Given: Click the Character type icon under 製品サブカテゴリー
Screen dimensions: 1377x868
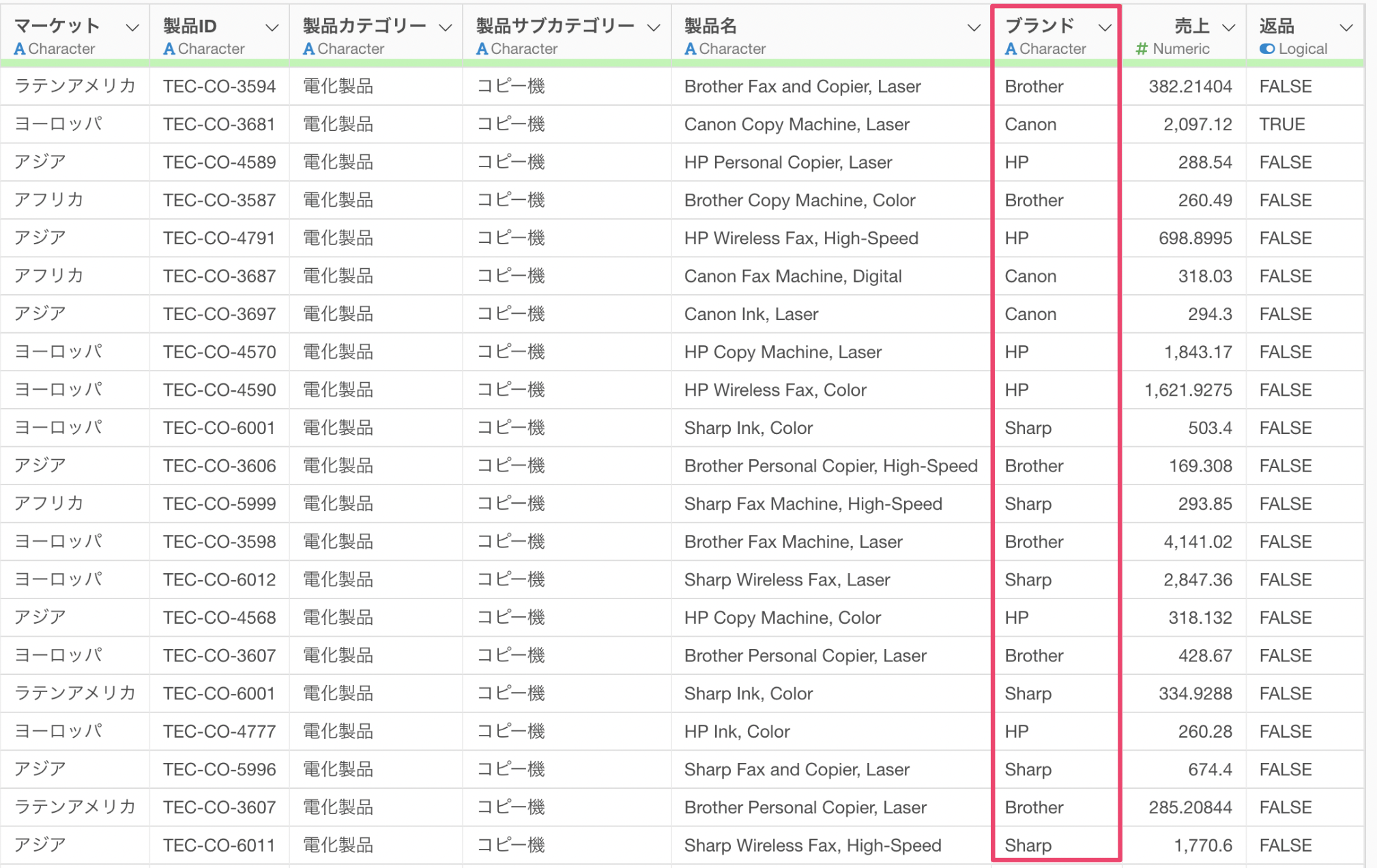Looking at the screenshot, I should 482,49.
